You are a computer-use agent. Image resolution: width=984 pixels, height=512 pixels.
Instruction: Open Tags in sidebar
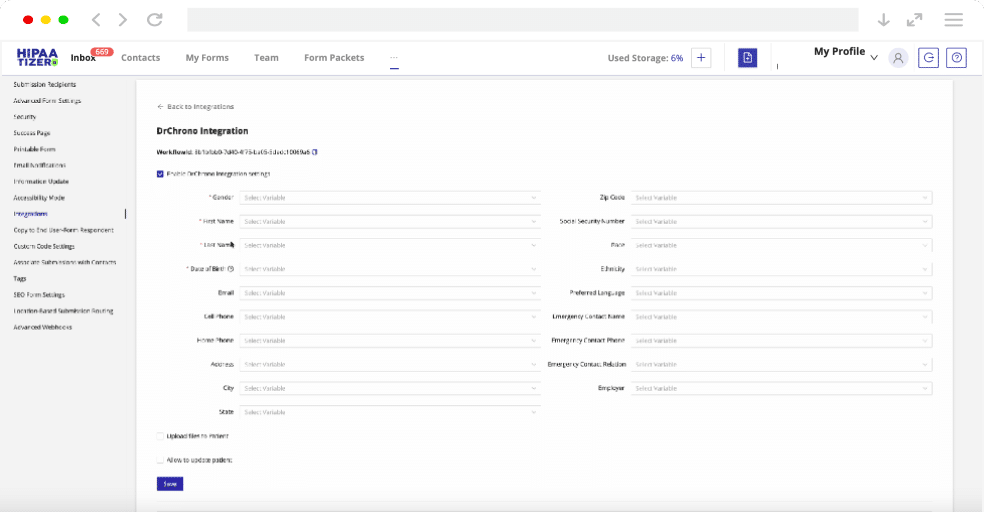(20, 279)
